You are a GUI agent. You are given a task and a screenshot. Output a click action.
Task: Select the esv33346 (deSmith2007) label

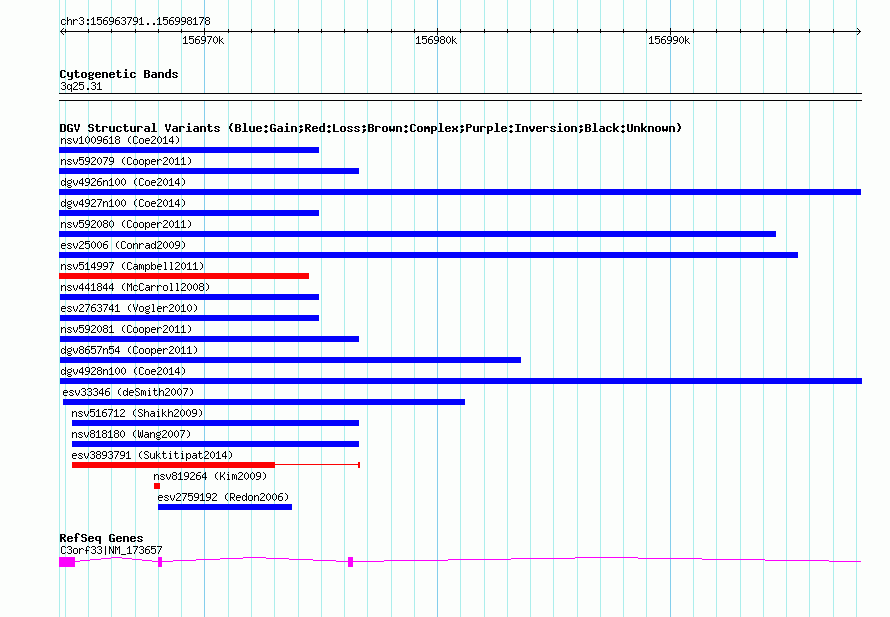pyautogui.click(x=128, y=392)
